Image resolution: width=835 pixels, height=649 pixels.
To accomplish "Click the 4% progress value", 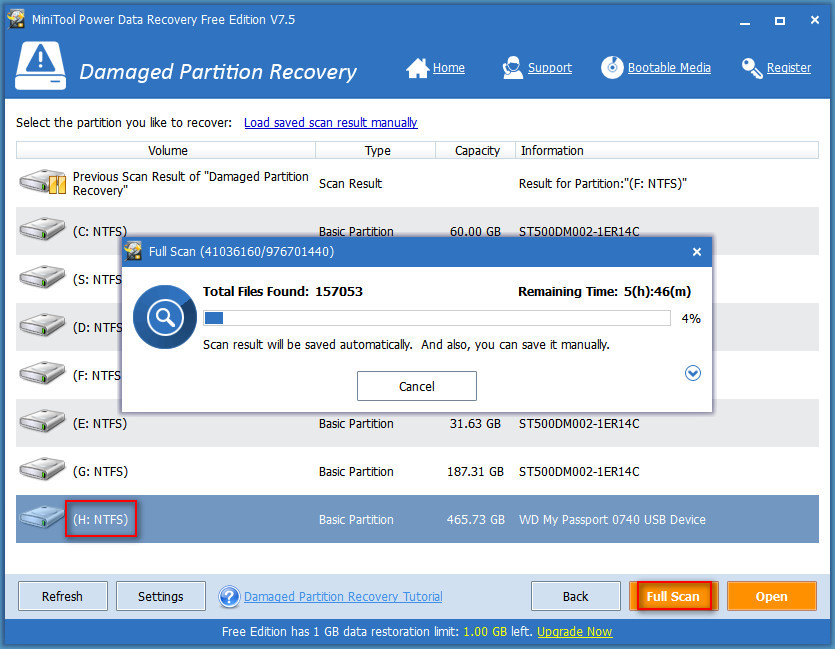I will click(691, 318).
